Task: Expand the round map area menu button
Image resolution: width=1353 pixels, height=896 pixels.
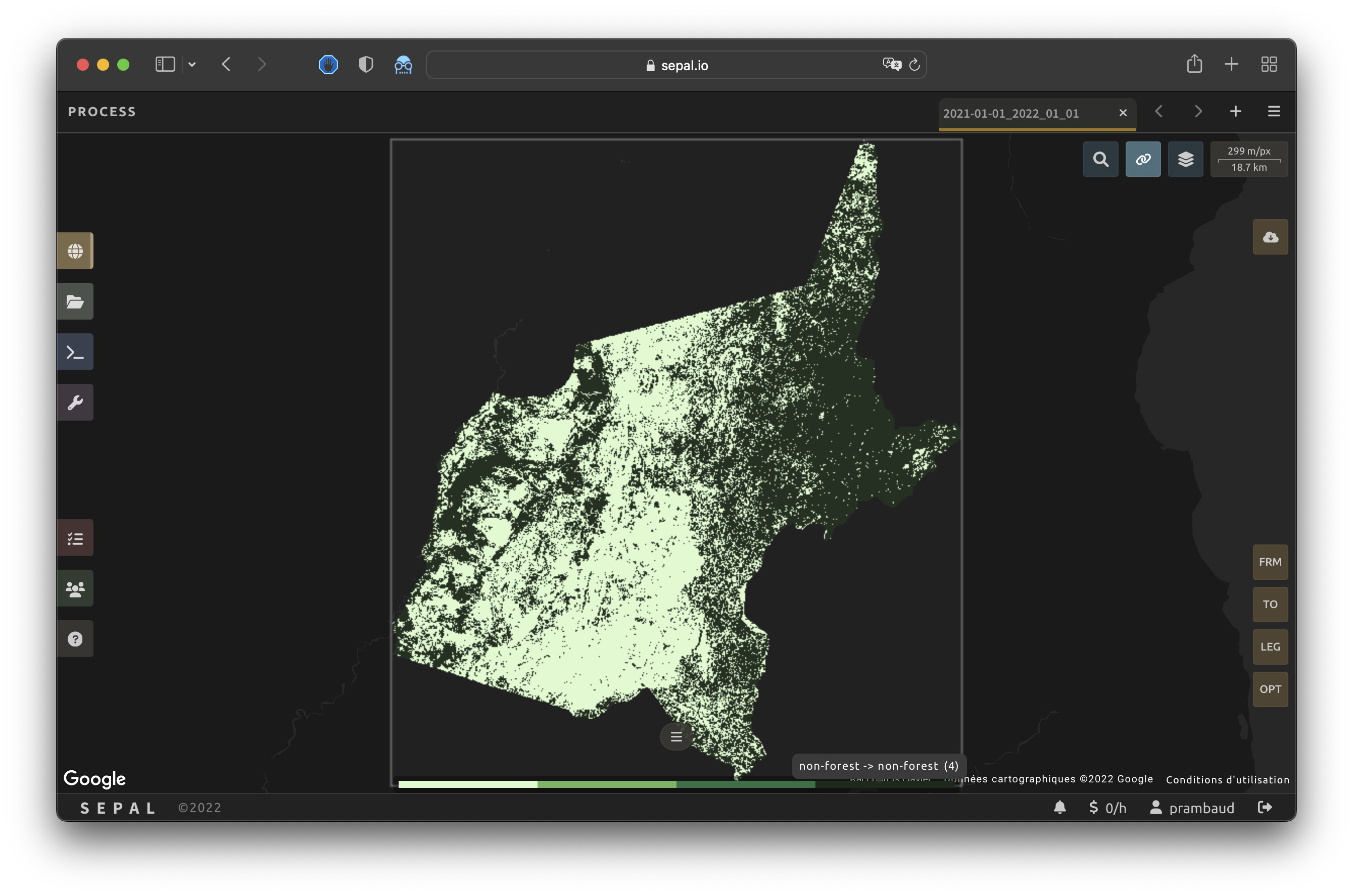Action: tap(676, 736)
